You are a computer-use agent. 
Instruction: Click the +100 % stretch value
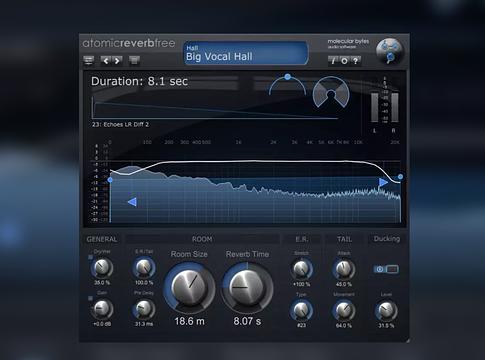pos(302,284)
